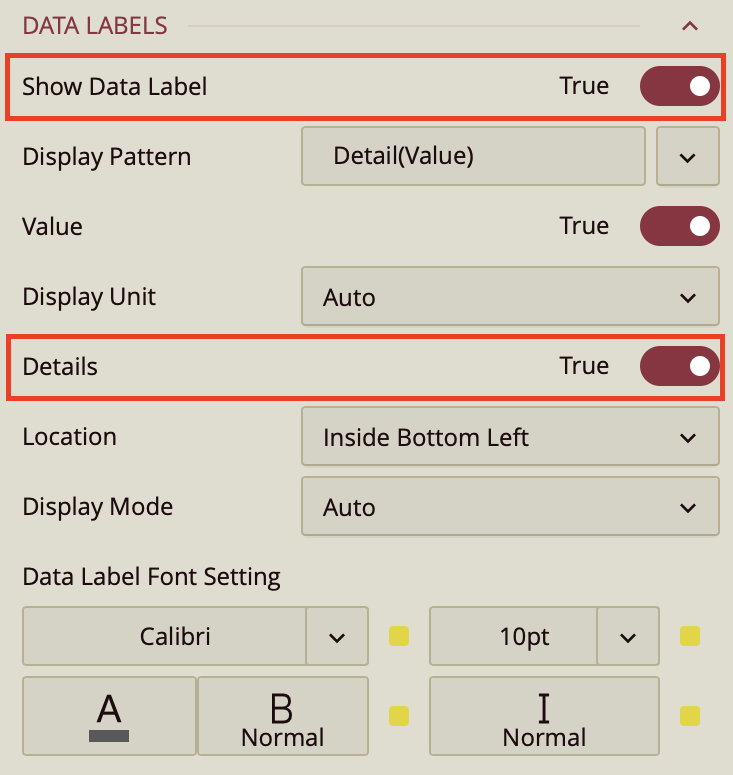Expand the Display Mode dropdown
Image resolution: width=733 pixels, height=775 pixels.
coord(510,507)
